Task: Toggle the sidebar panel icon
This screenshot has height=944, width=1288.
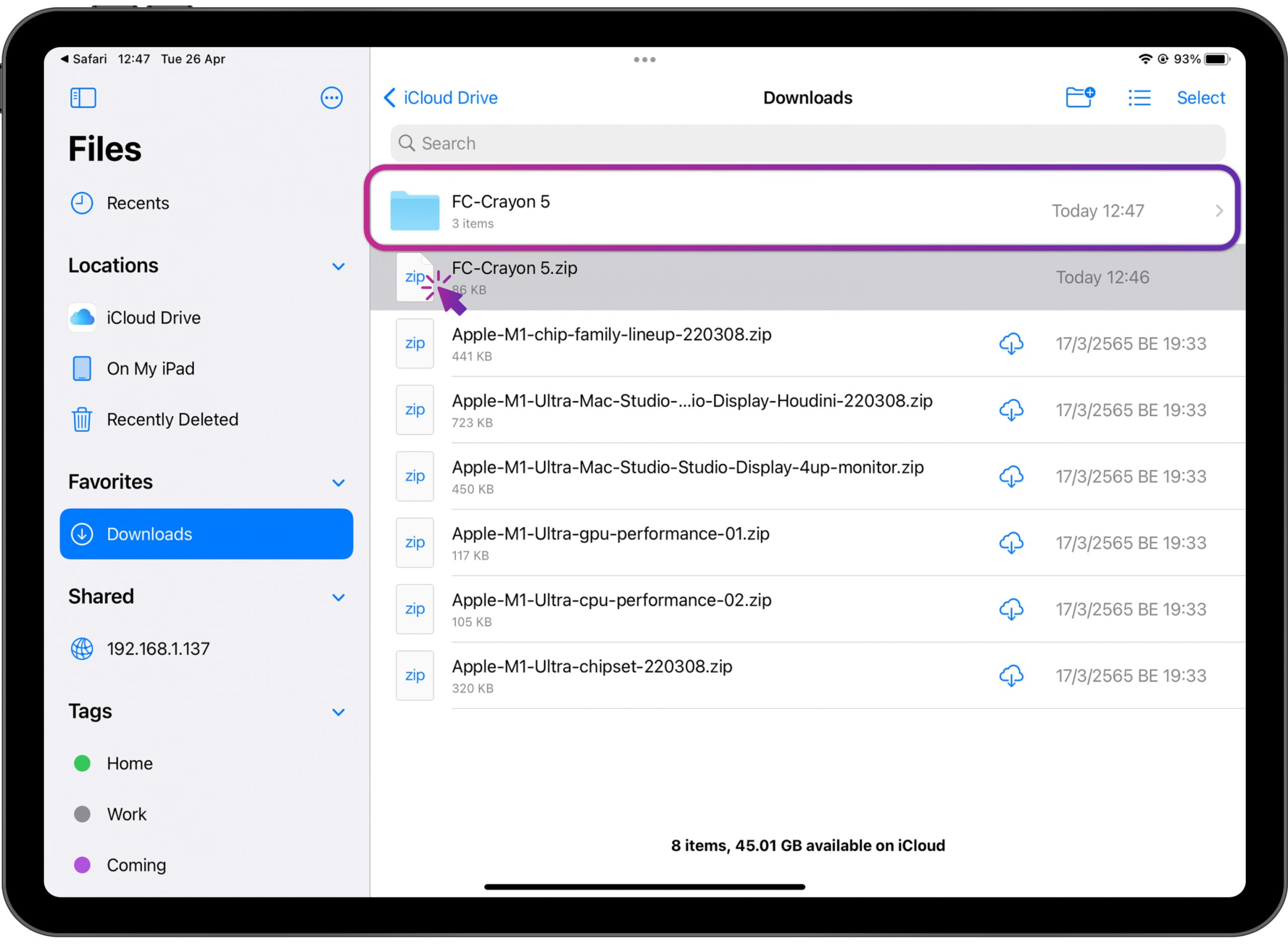Action: tap(83, 98)
